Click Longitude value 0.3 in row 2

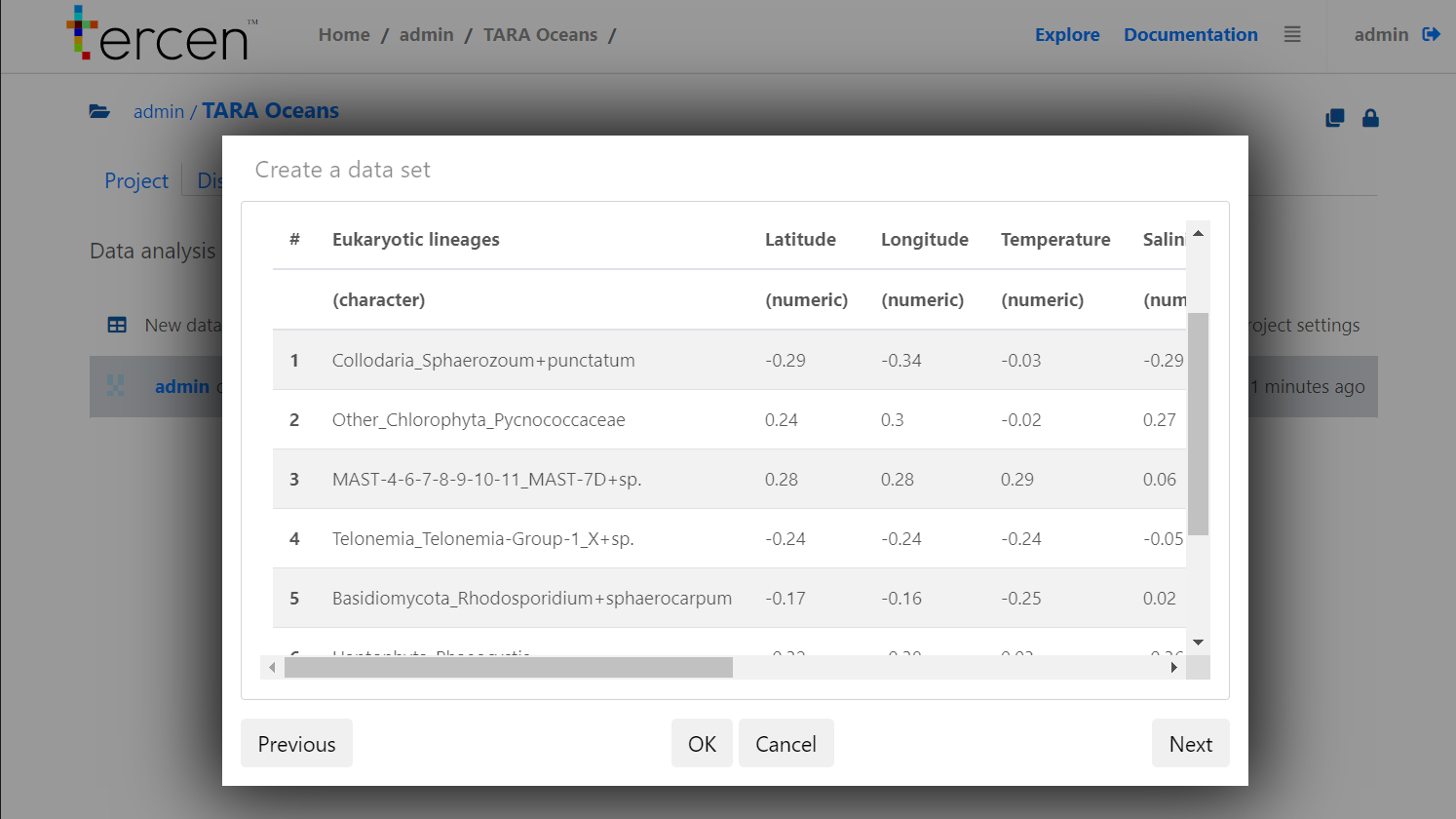[892, 420]
